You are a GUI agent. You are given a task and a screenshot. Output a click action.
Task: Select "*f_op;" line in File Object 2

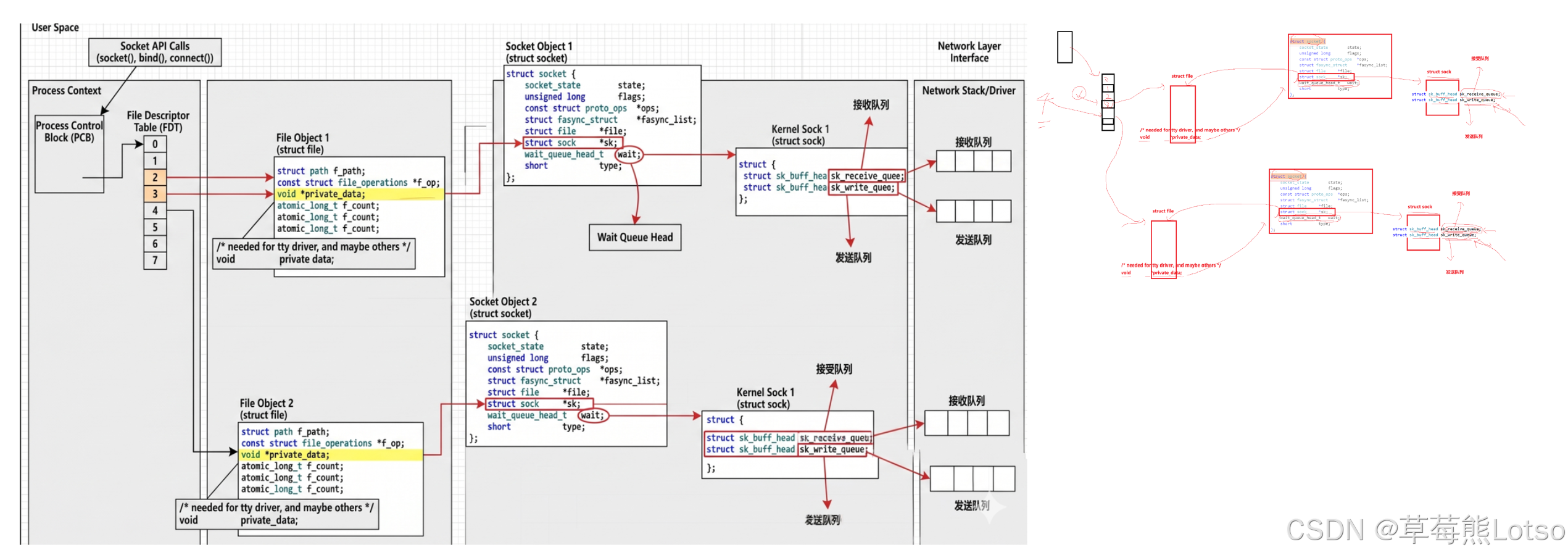(323, 444)
